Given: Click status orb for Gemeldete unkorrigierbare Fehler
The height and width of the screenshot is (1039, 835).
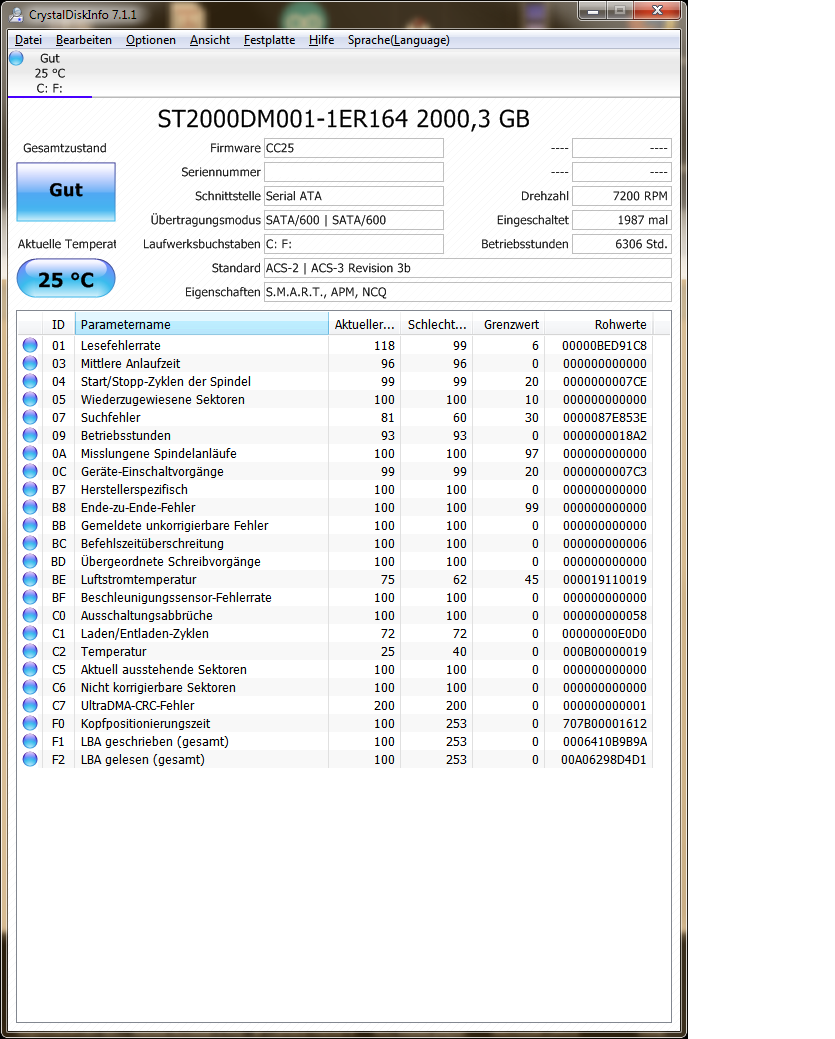Looking at the screenshot, I should click(x=30, y=525).
